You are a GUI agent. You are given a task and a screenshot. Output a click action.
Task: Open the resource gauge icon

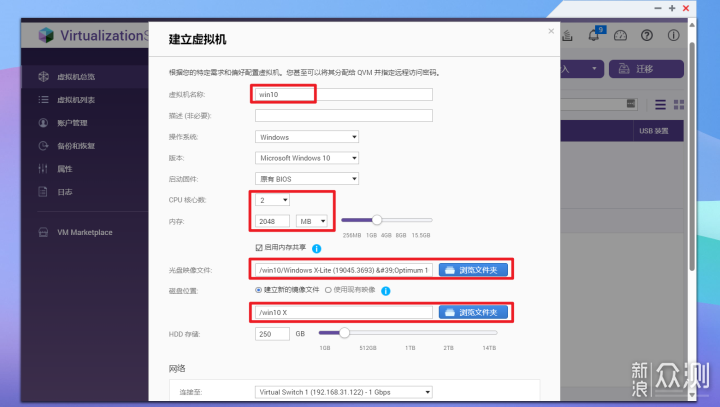620,35
